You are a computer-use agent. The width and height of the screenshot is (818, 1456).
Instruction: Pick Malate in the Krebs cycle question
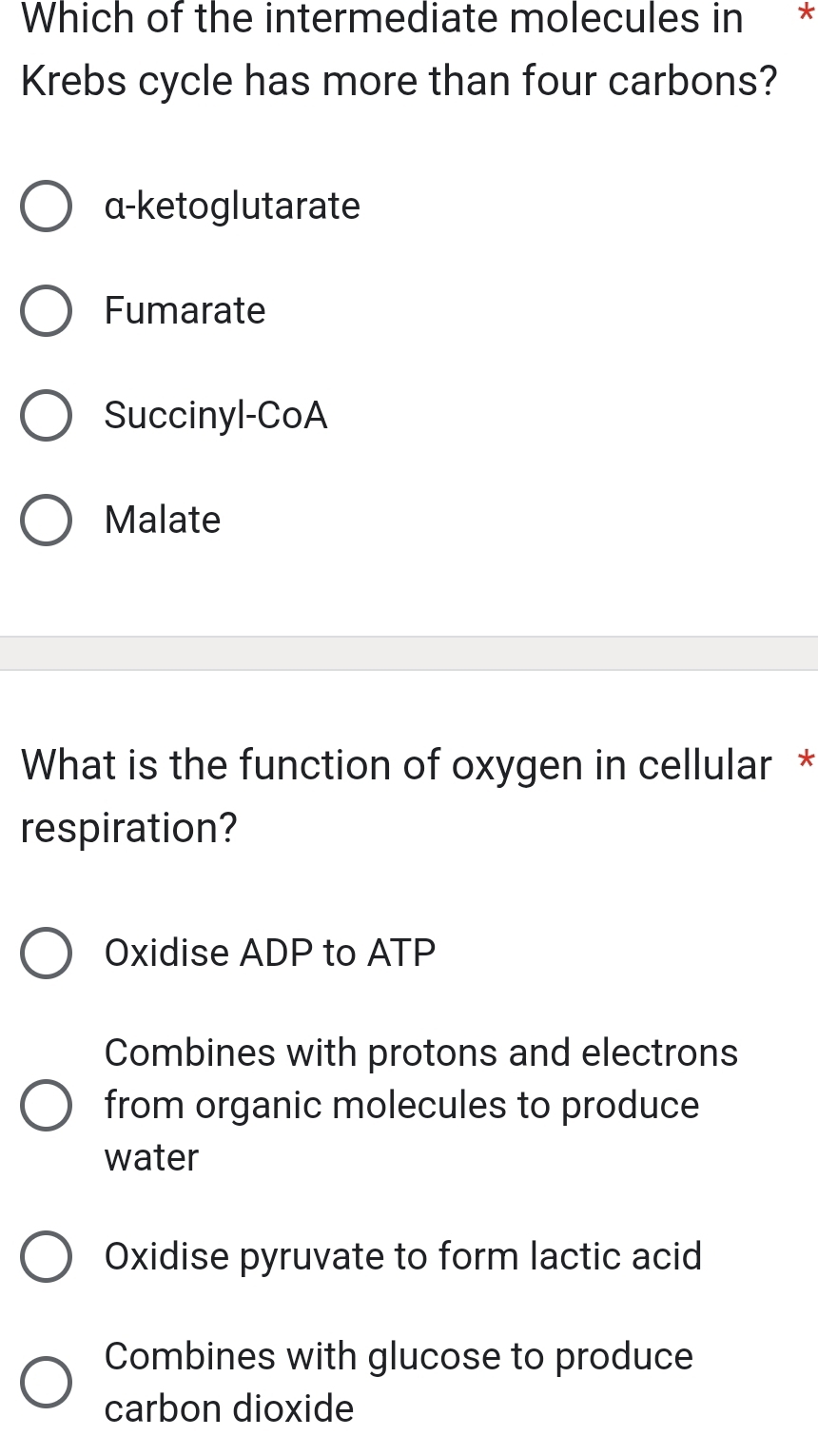coord(47,521)
